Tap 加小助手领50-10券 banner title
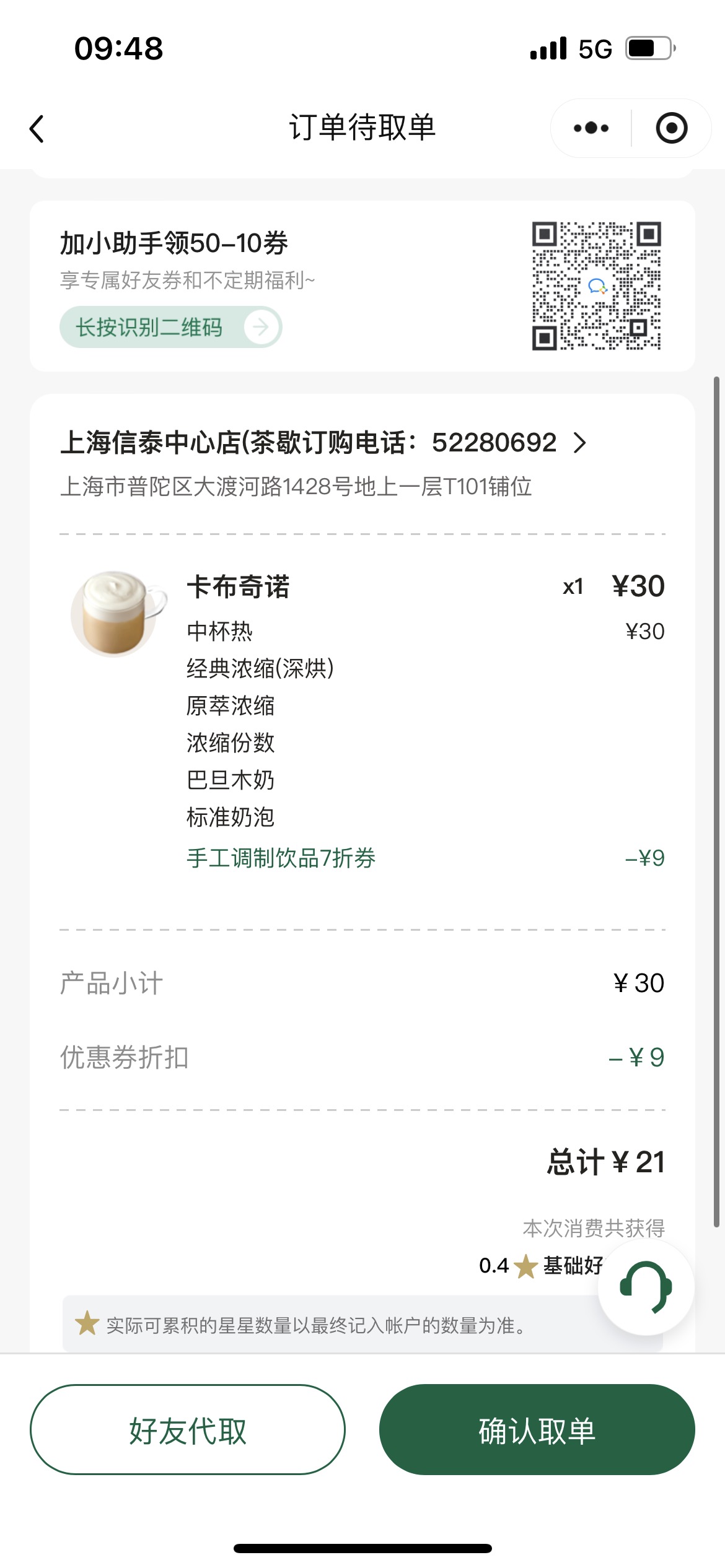The height and width of the screenshot is (1568, 725). pos(174,243)
